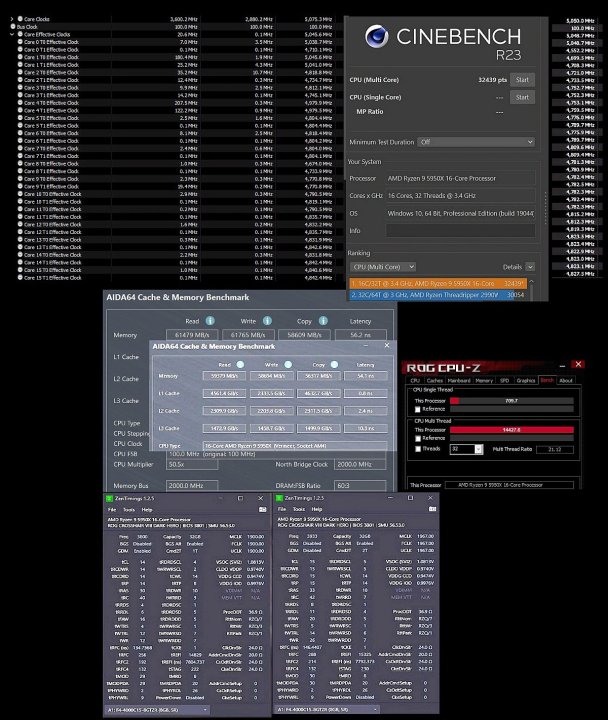Open the CPU (Multi Core) ranking dropdown

[x=382, y=267]
